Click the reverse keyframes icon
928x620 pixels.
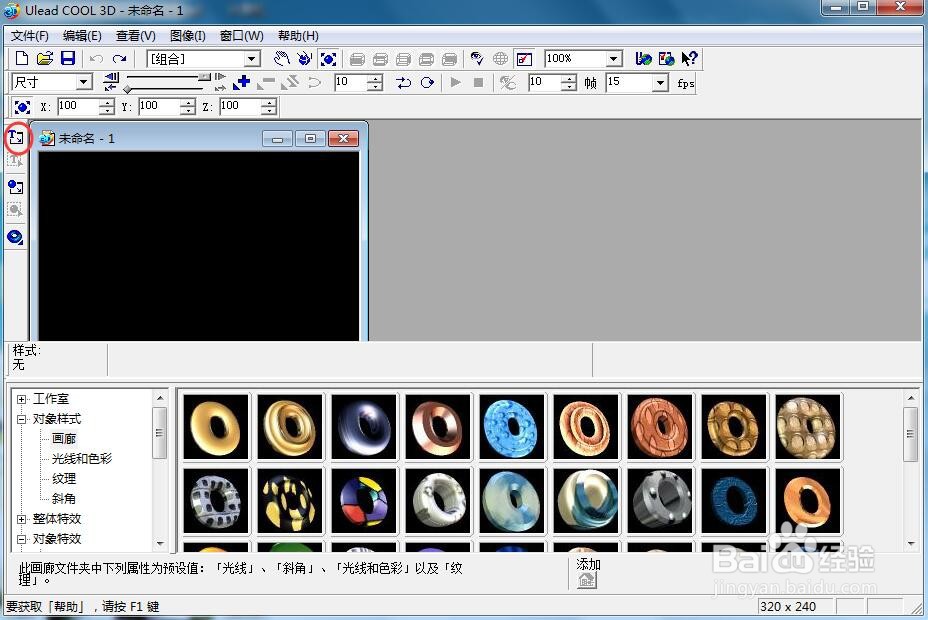289,82
